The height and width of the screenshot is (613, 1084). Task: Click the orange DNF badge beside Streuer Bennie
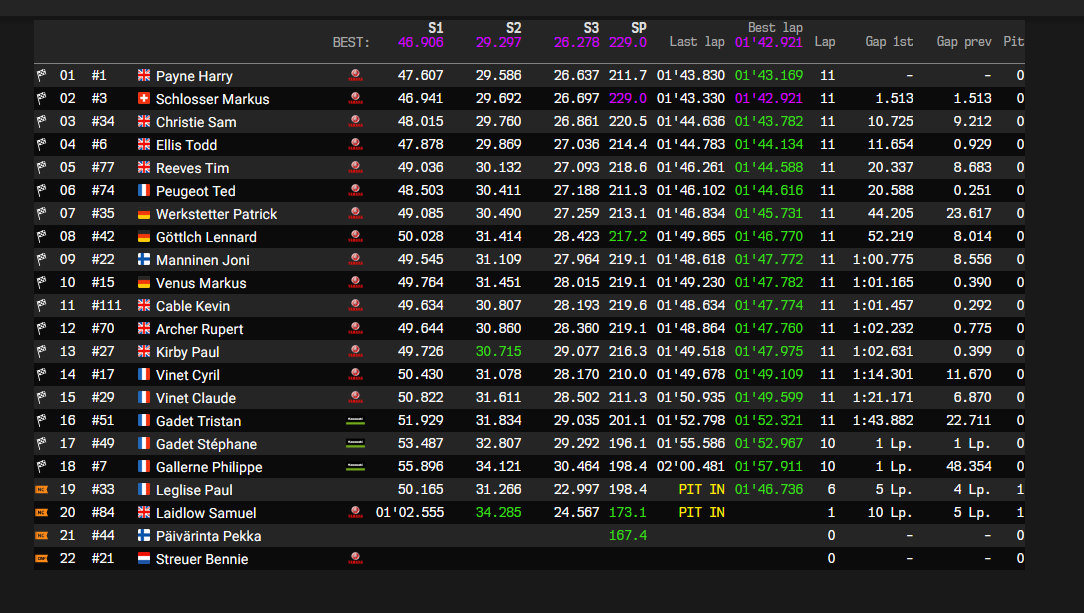[42, 559]
